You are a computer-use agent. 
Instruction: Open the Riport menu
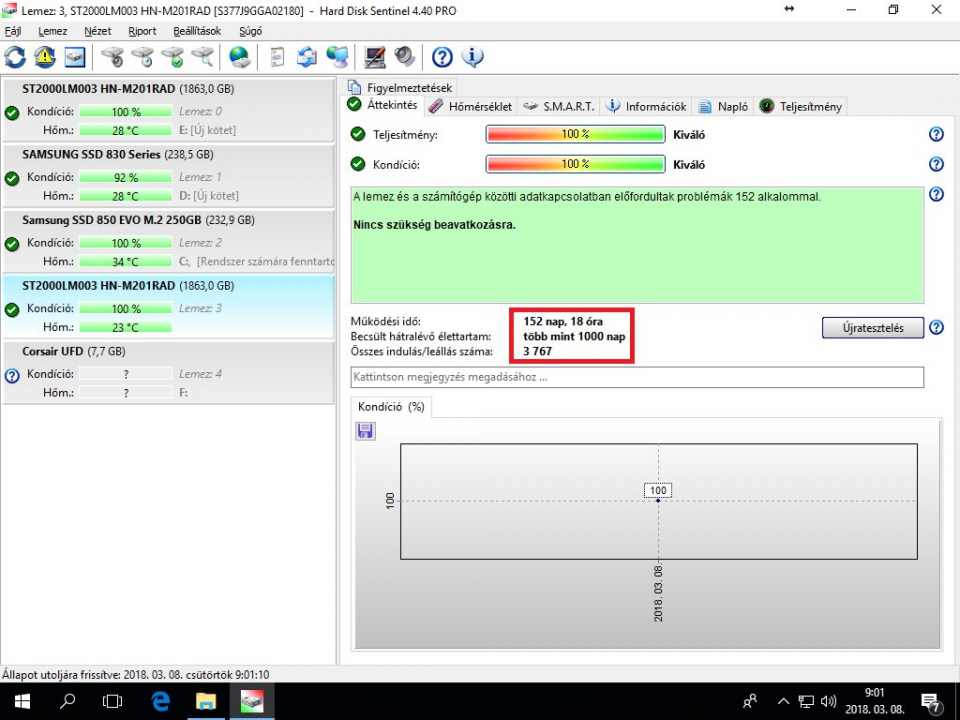click(x=142, y=31)
